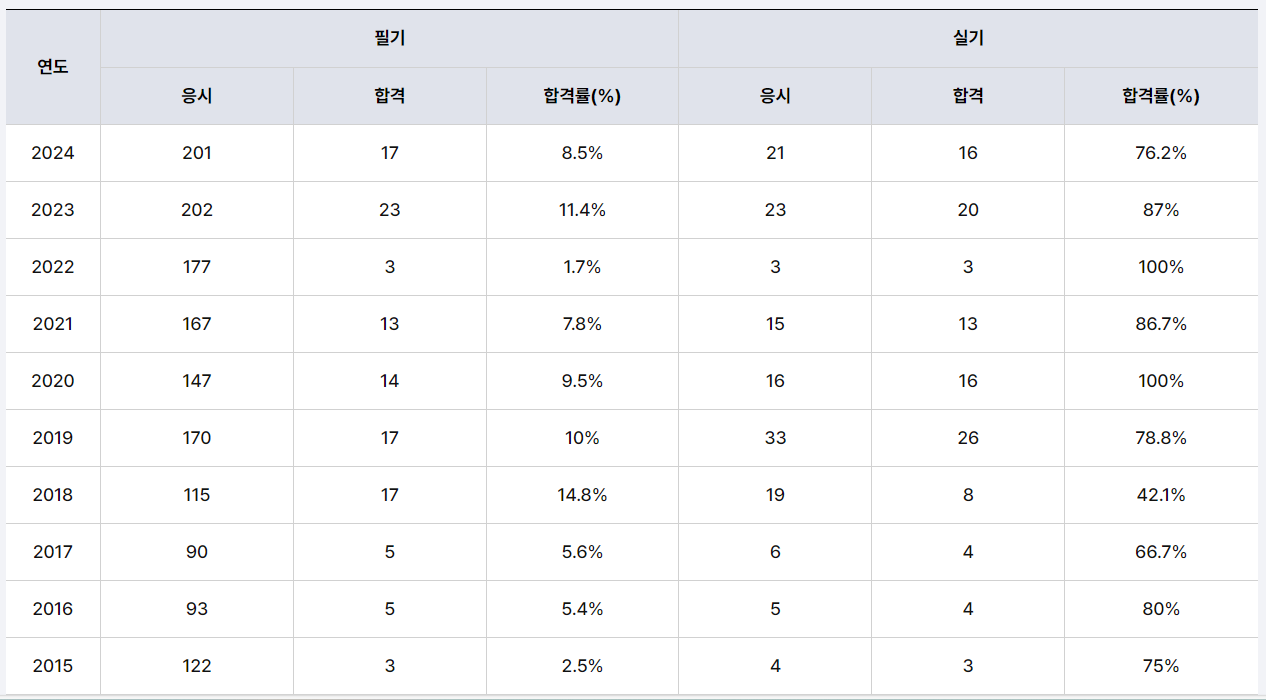Viewport: 1266px width, 700px height.
Task: Select the 14.8% pass rate cell
Action: click(582, 495)
